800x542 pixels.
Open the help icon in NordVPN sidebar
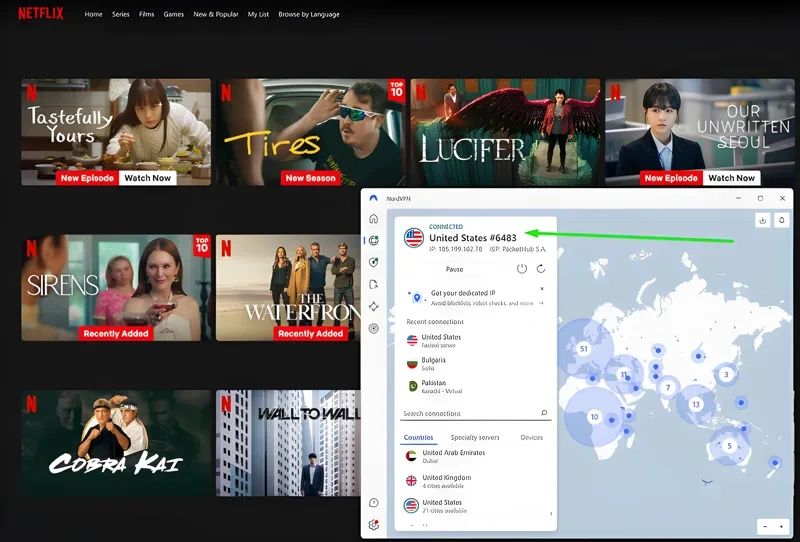[x=373, y=503]
